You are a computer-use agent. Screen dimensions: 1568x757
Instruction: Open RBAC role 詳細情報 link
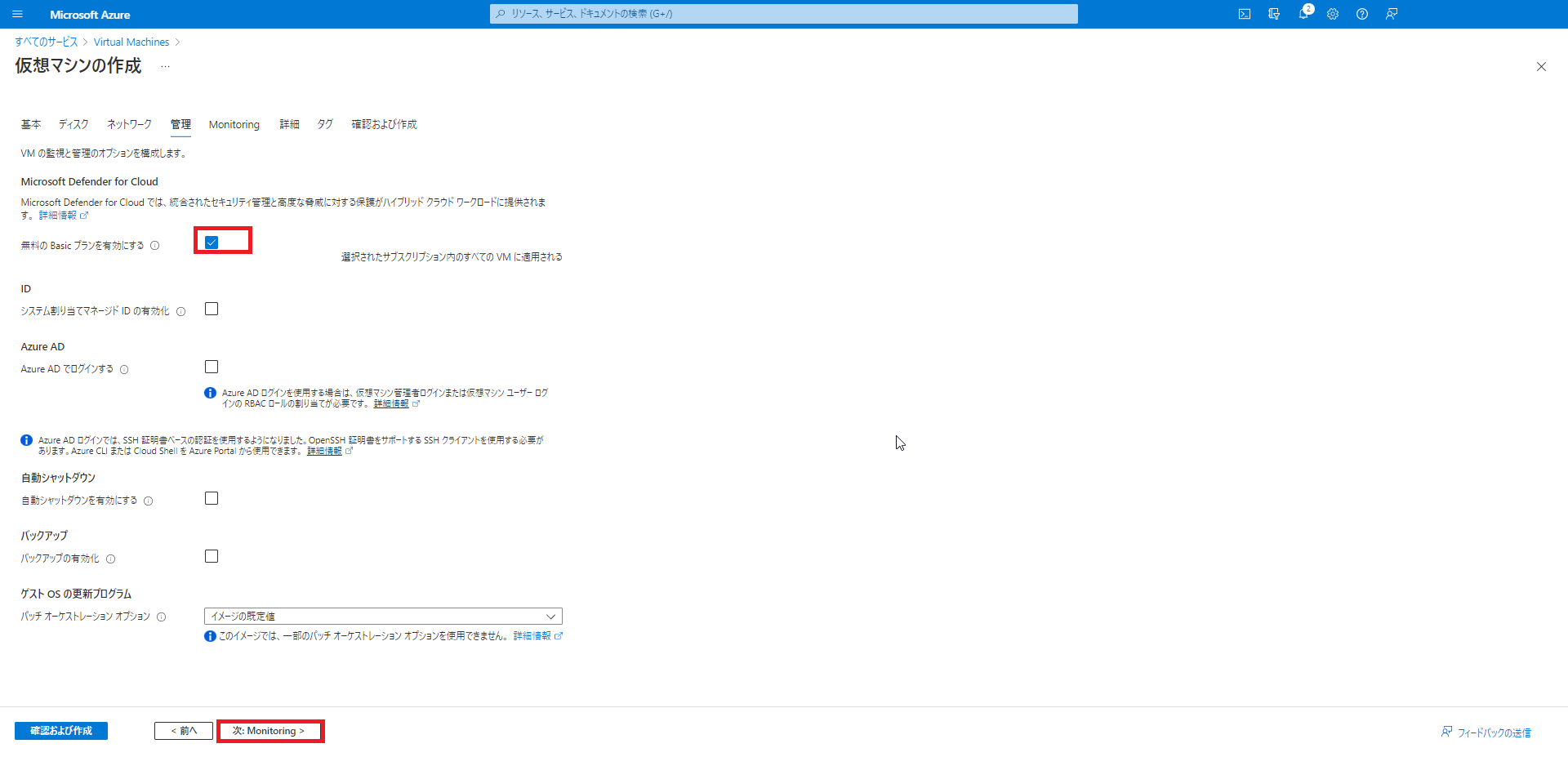point(391,403)
